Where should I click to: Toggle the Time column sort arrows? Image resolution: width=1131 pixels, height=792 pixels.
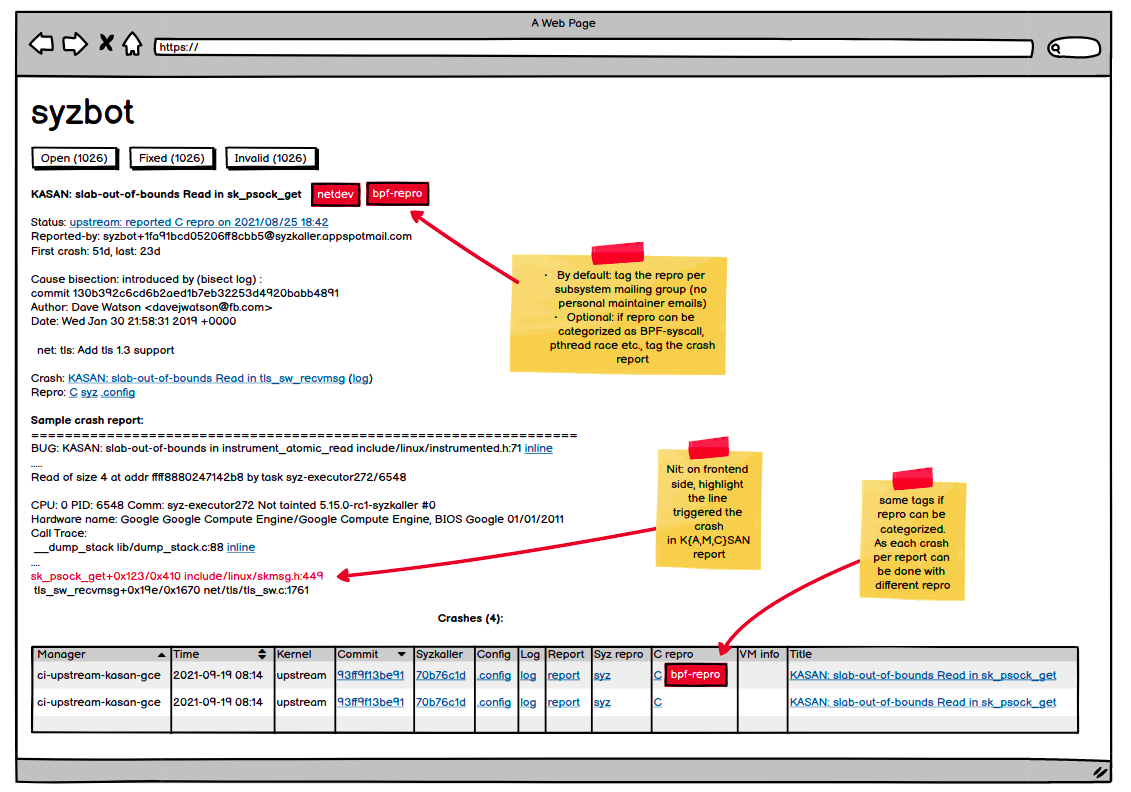point(262,654)
